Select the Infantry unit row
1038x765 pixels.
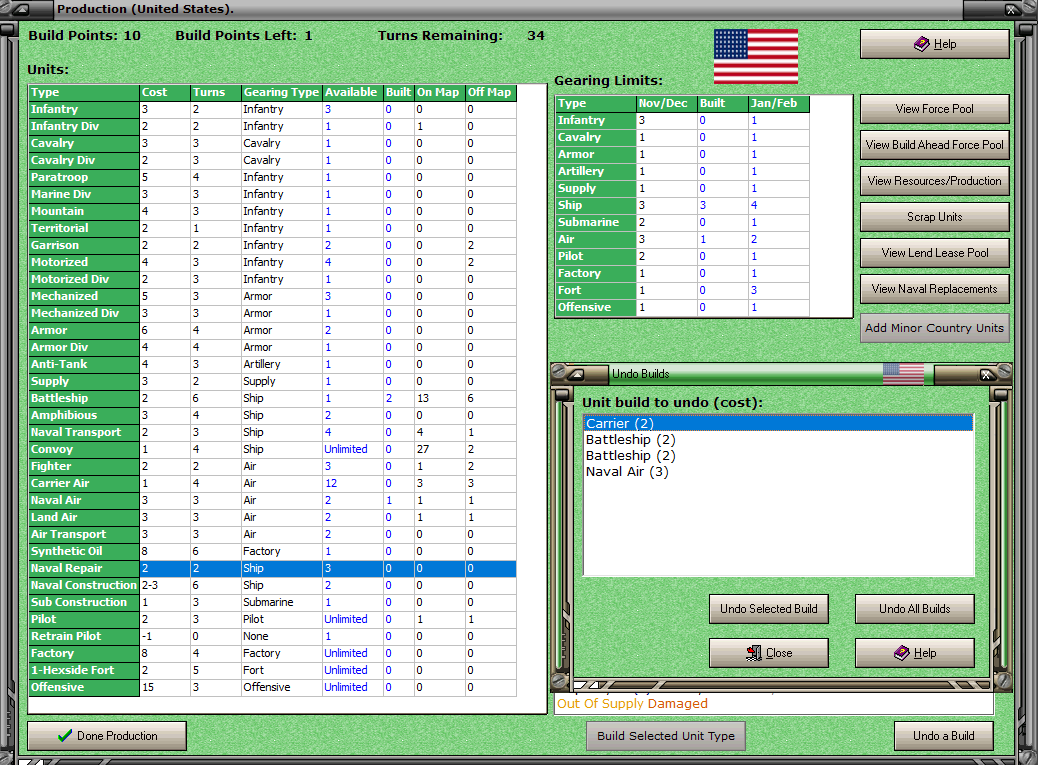pyautogui.click(x=272, y=109)
